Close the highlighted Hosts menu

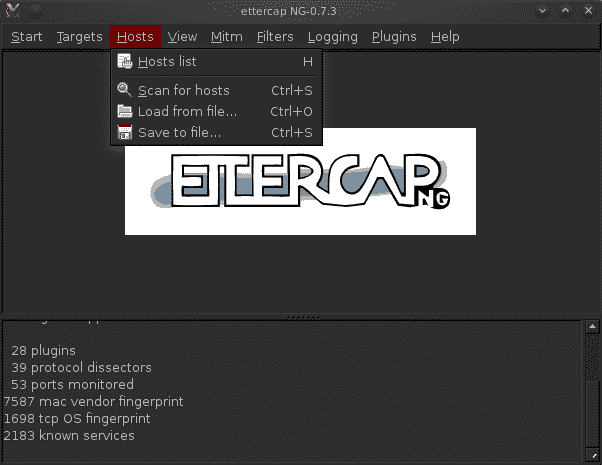coord(135,37)
